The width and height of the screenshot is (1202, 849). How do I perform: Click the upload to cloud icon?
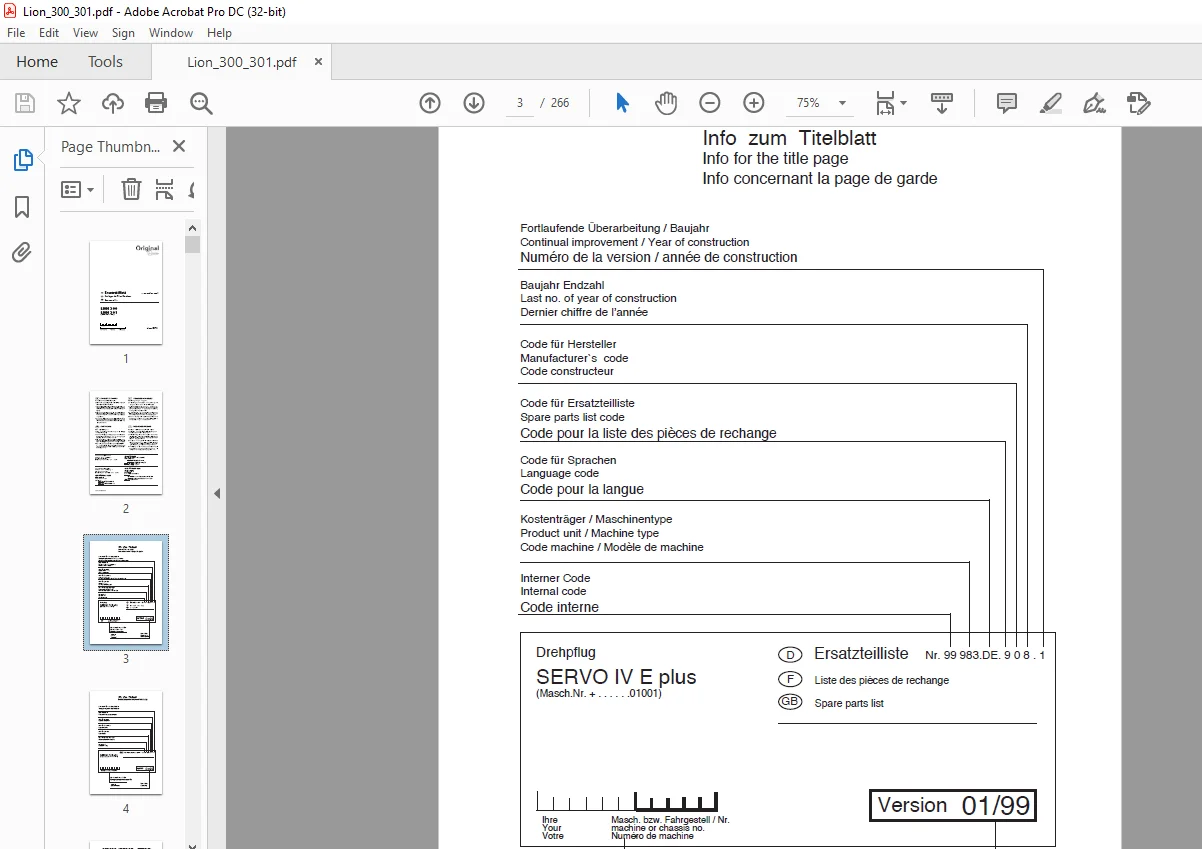[113, 103]
